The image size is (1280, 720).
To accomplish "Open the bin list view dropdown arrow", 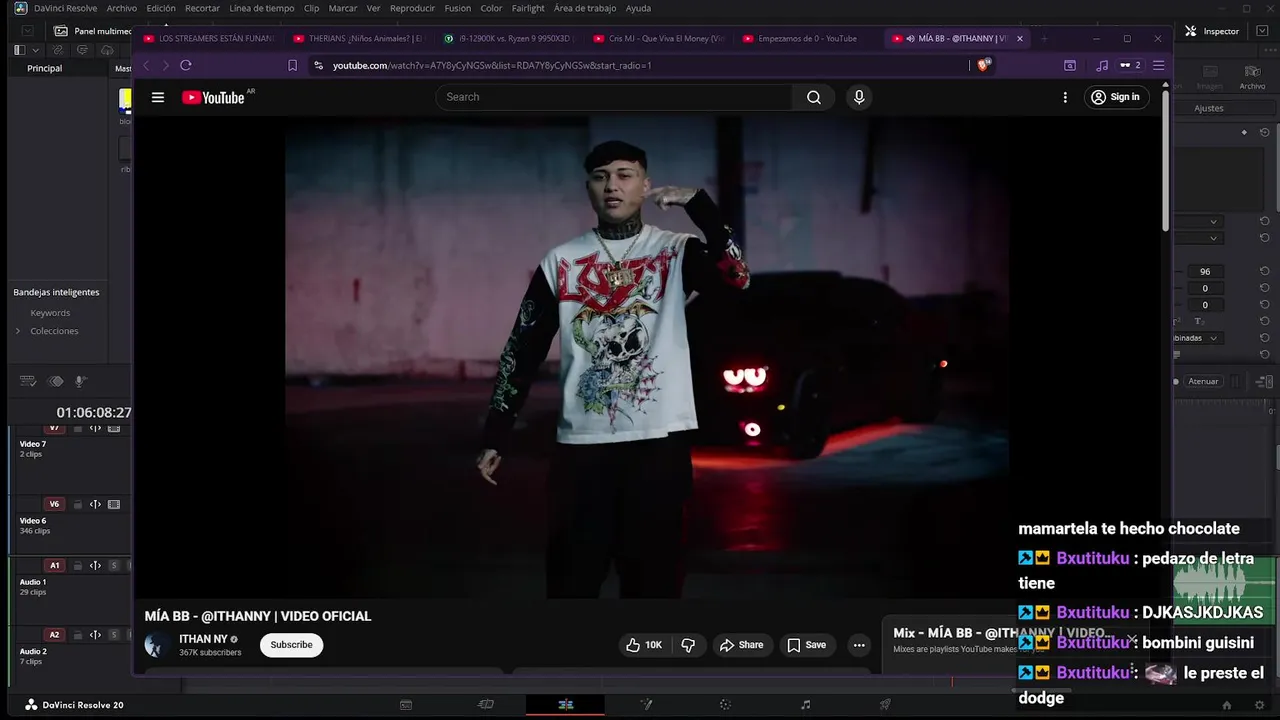I will (x=36, y=50).
